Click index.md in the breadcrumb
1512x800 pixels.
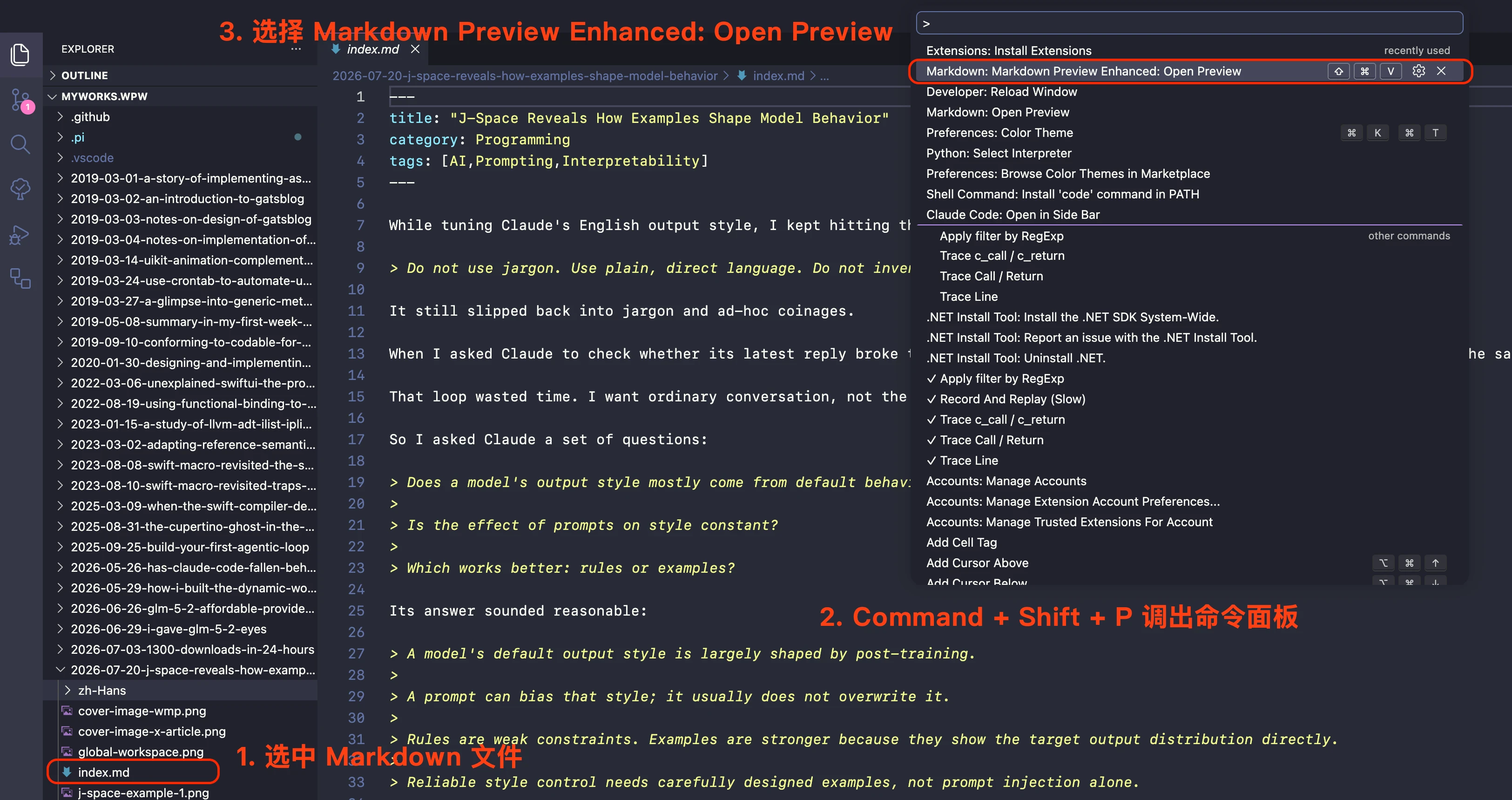[x=778, y=76]
